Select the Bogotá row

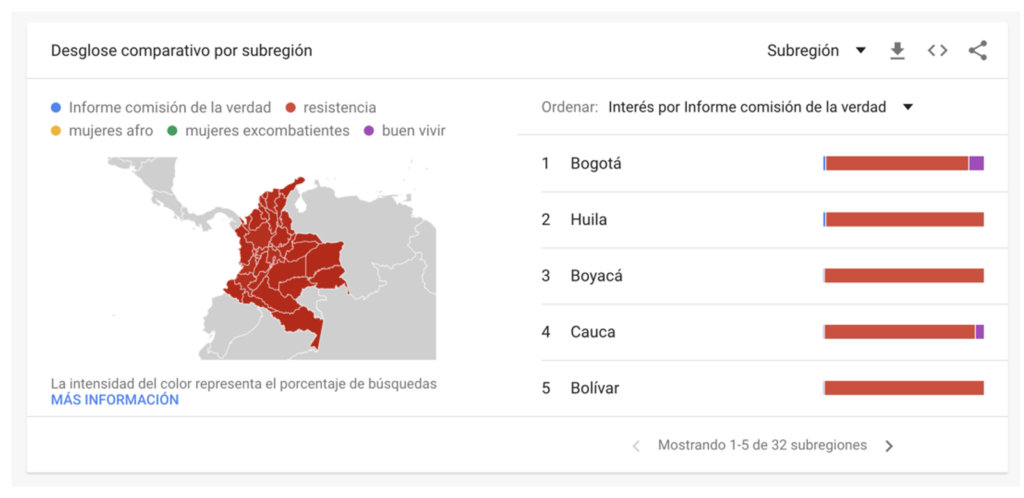pos(763,164)
